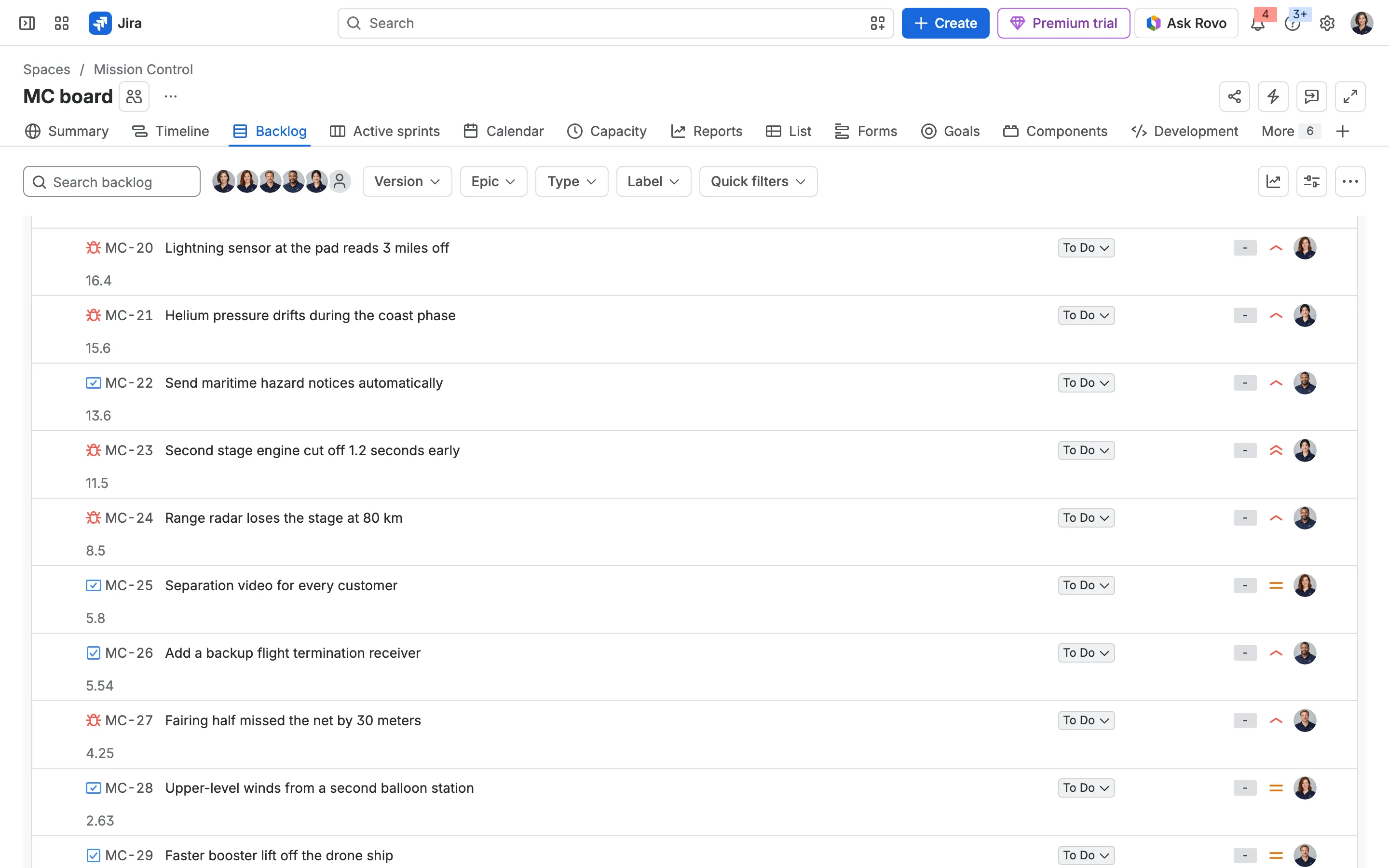
Task: Open the settings gear icon
Action: pyautogui.click(x=1327, y=23)
